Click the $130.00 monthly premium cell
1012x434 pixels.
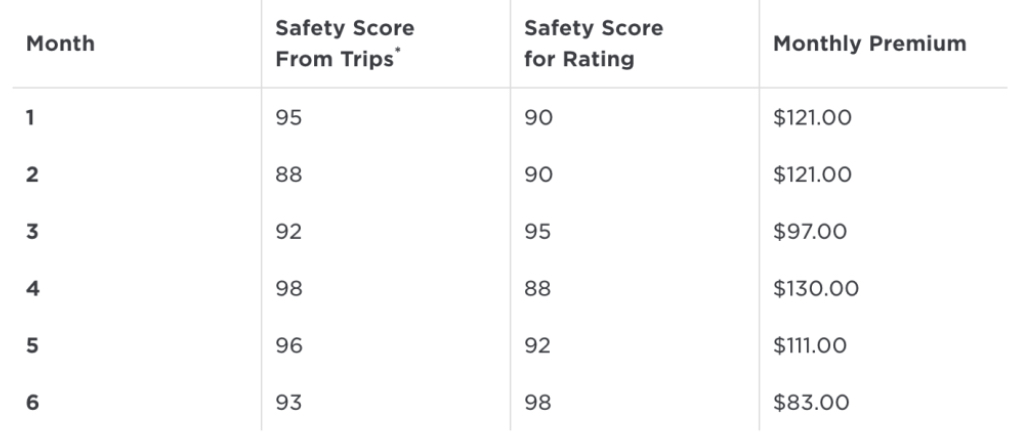tap(815, 289)
